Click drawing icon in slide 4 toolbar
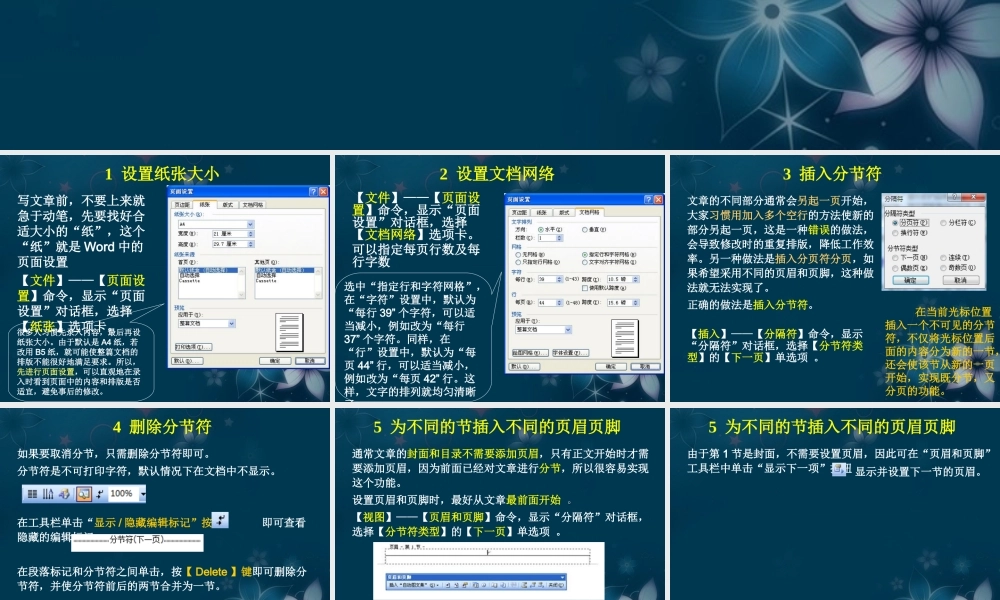1000x600 pixels. (64, 494)
